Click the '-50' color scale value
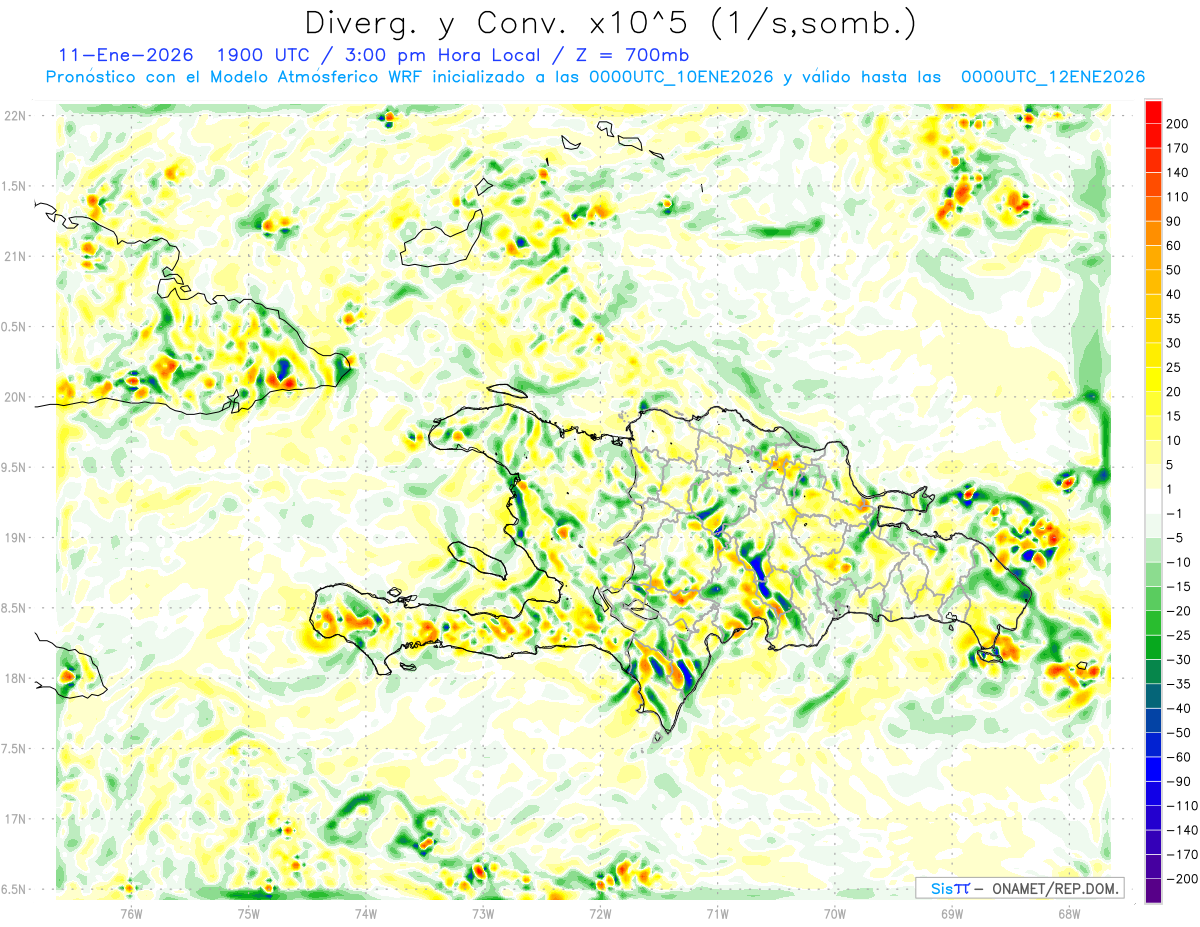Screen dimensions: 1200x927 (x=1180, y=733)
